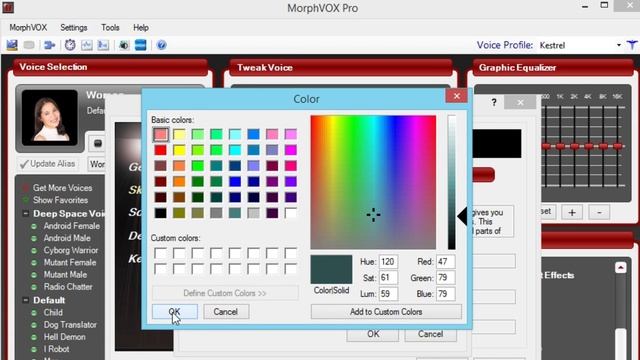Select the Dog Translator voice

pyautogui.click(x=70, y=324)
